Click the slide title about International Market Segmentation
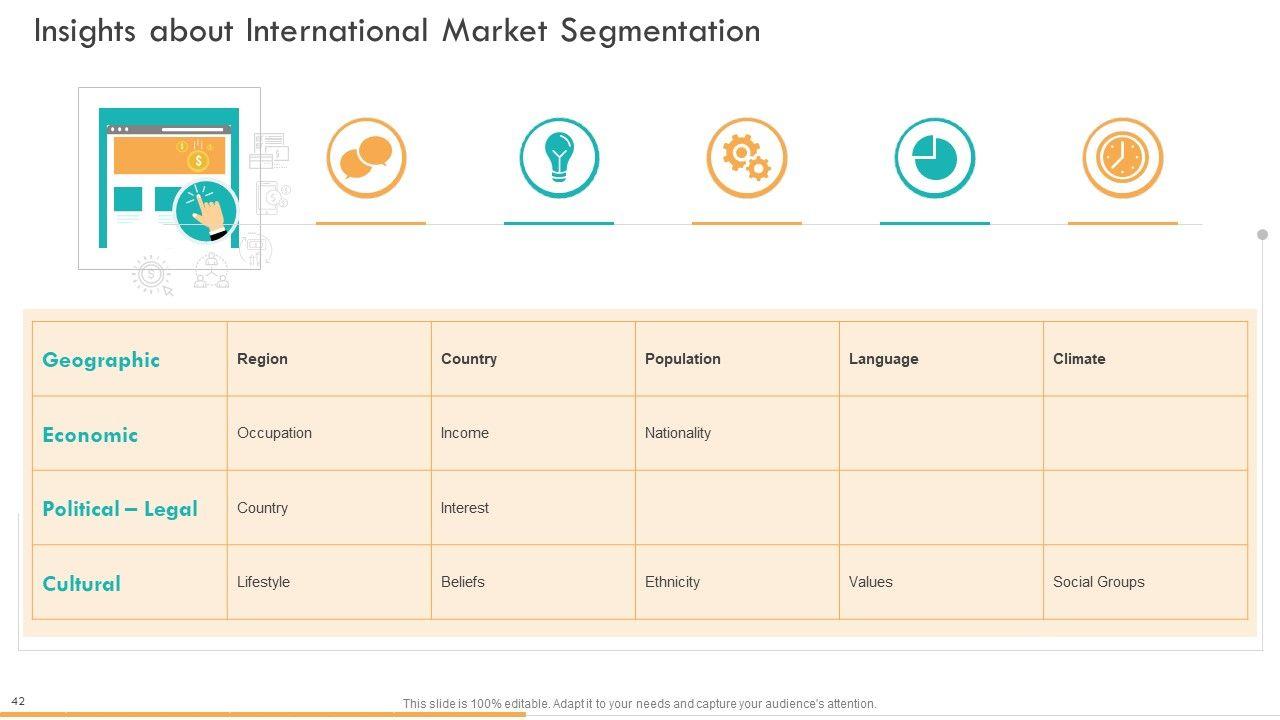The image size is (1280, 720). pos(397,31)
